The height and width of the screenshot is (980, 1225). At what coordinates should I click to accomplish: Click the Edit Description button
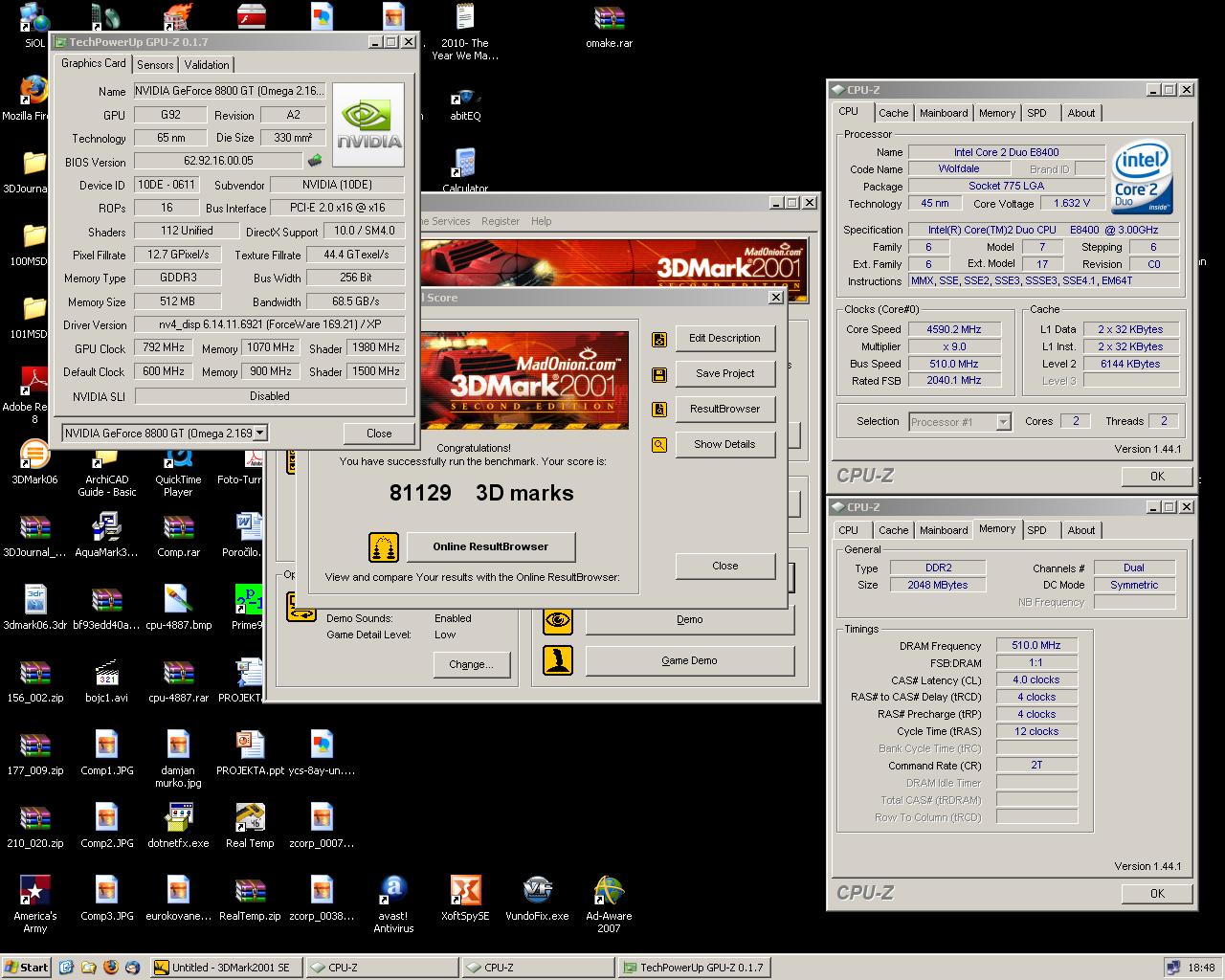[x=724, y=339]
